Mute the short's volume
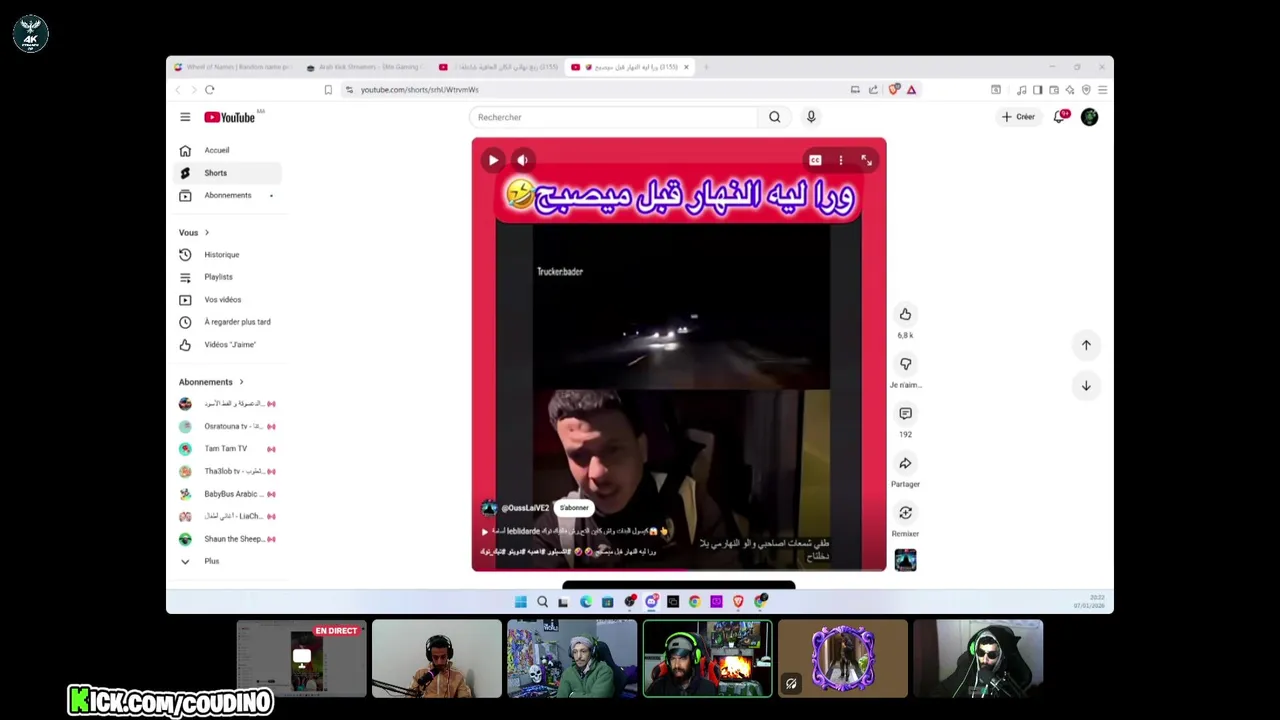Viewport: 1280px width, 720px height. (522, 160)
